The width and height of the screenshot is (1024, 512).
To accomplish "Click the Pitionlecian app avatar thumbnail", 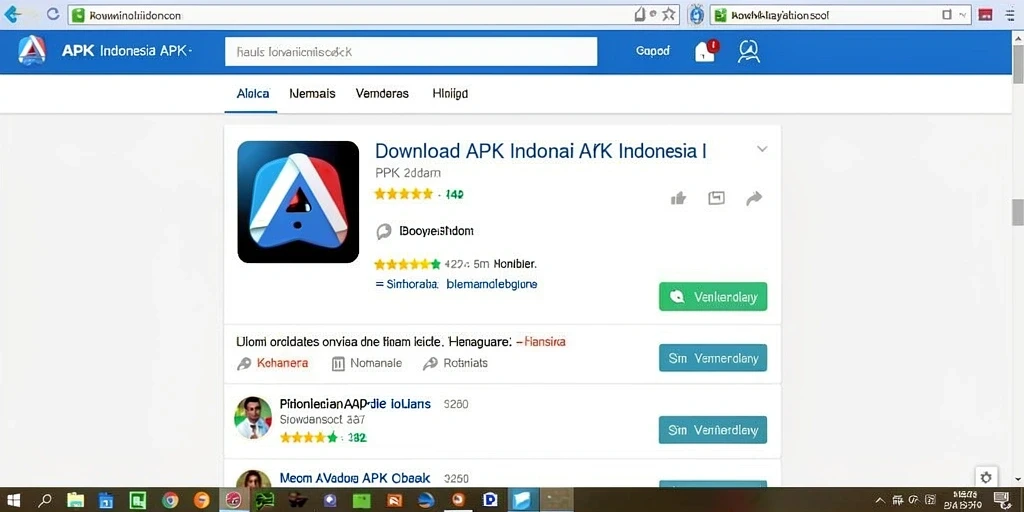I will coord(253,417).
